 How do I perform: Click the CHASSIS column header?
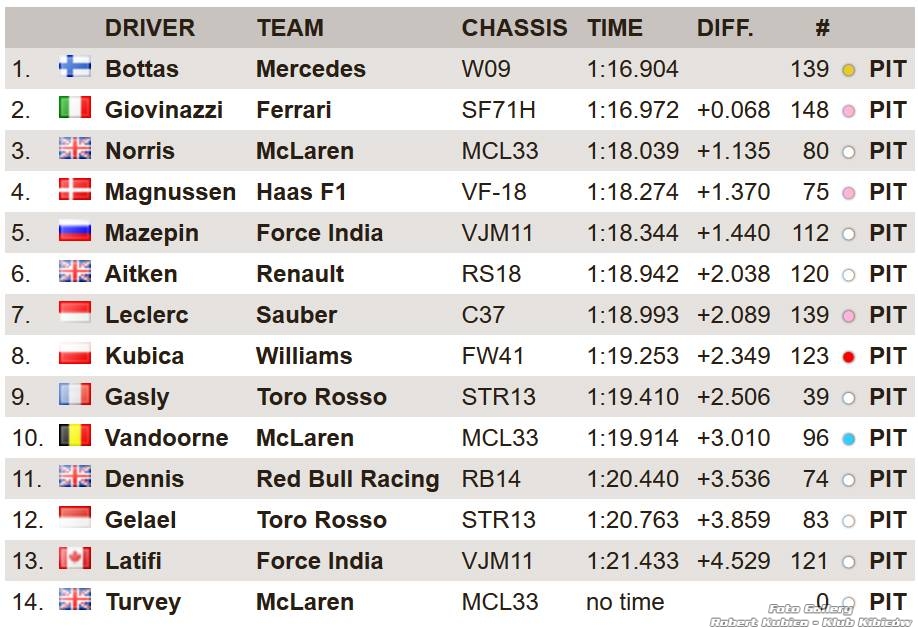pos(514,28)
